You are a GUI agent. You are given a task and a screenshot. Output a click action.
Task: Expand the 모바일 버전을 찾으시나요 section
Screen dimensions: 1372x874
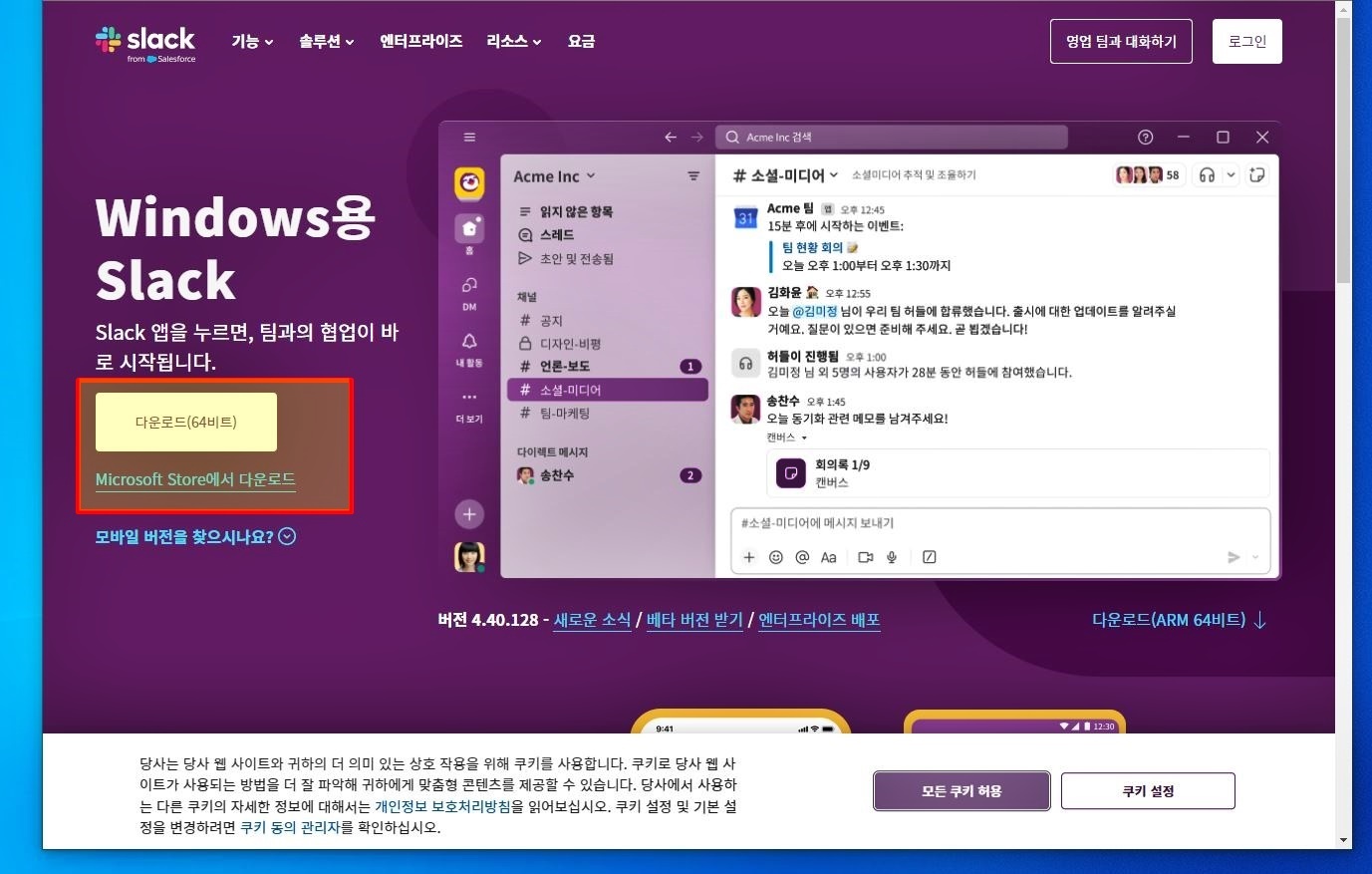pos(195,537)
